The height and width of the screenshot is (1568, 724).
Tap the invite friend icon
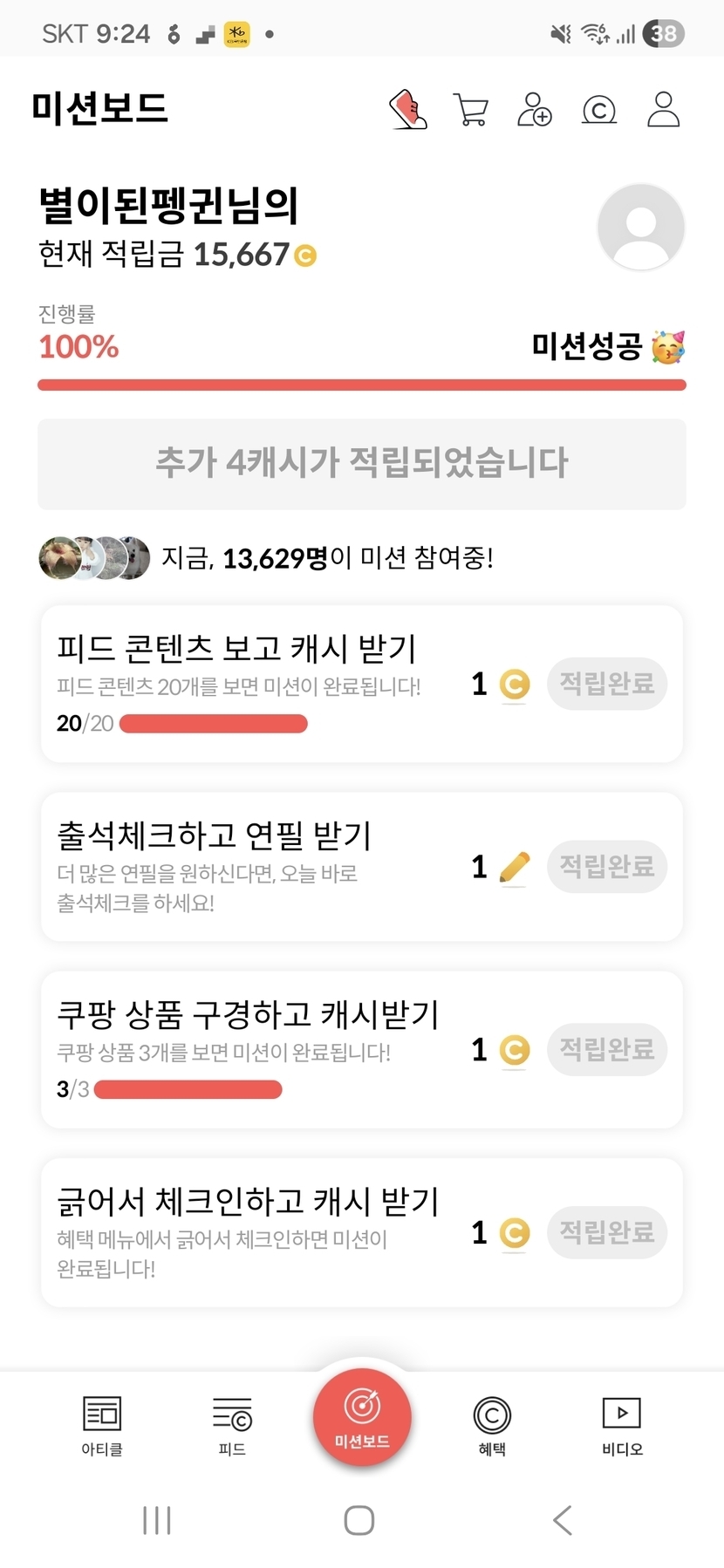click(x=534, y=110)
